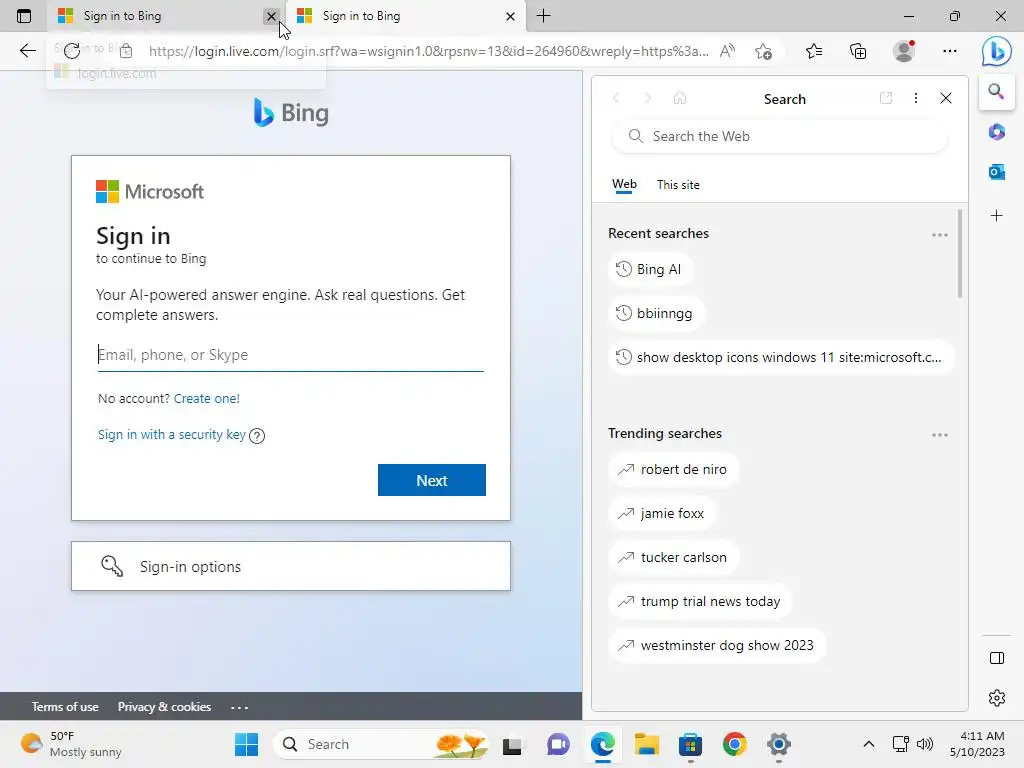Viewport: 1024px width, 768px height.
Task: Open Search pane more options dots
Action: 916,98
